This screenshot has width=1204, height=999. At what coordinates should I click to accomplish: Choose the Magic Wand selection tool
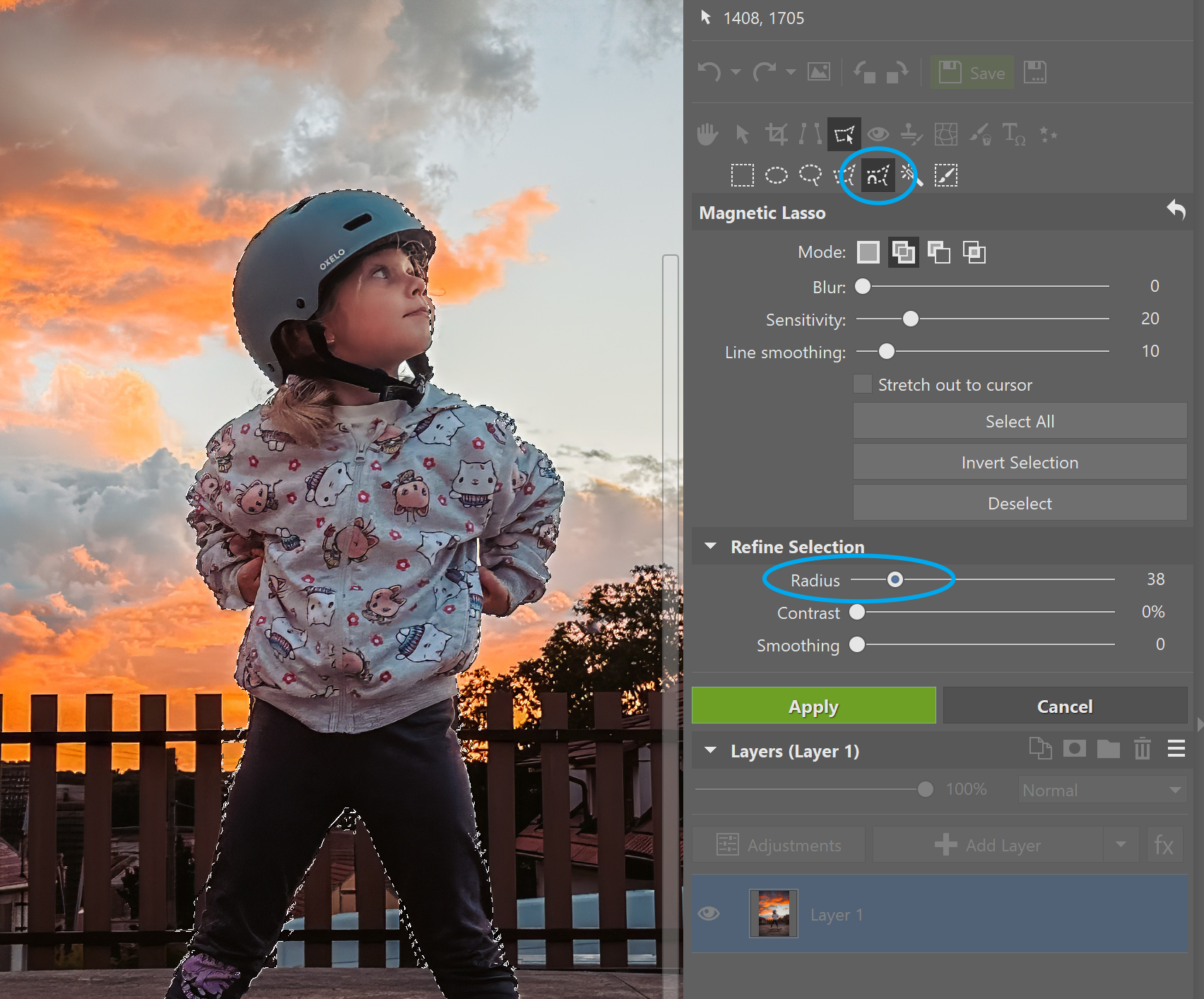(x=911, y=175)
